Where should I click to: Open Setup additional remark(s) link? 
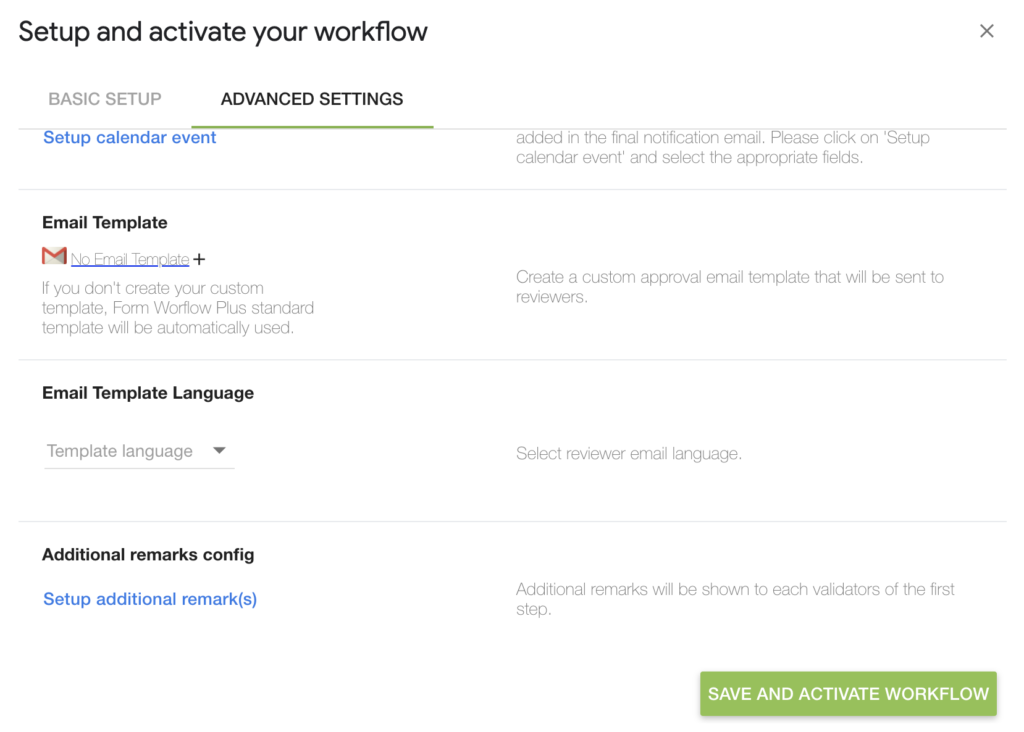150,599
